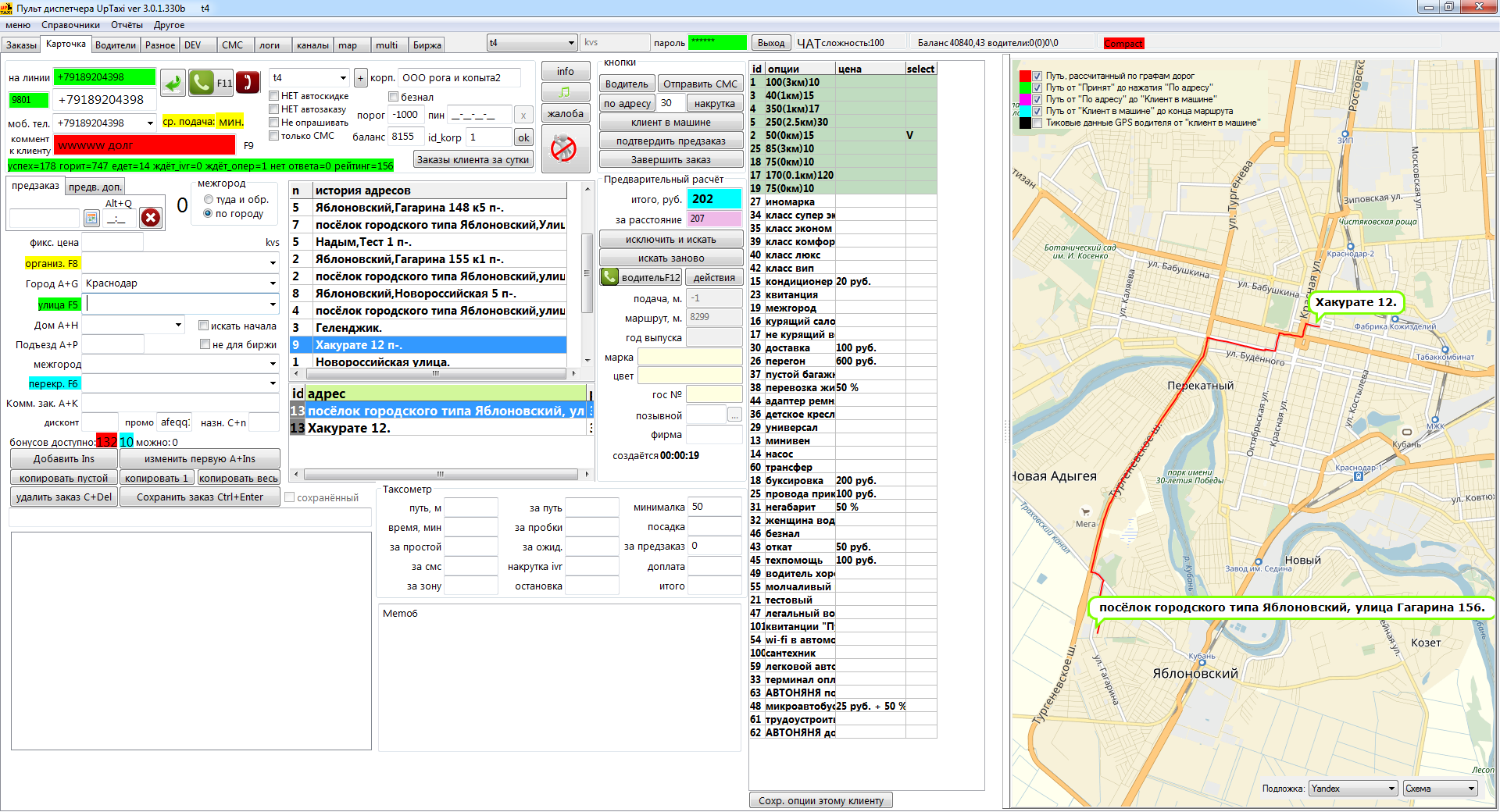
Task: Open the моб. тел. phone dropdown
Action: point(150,123)
